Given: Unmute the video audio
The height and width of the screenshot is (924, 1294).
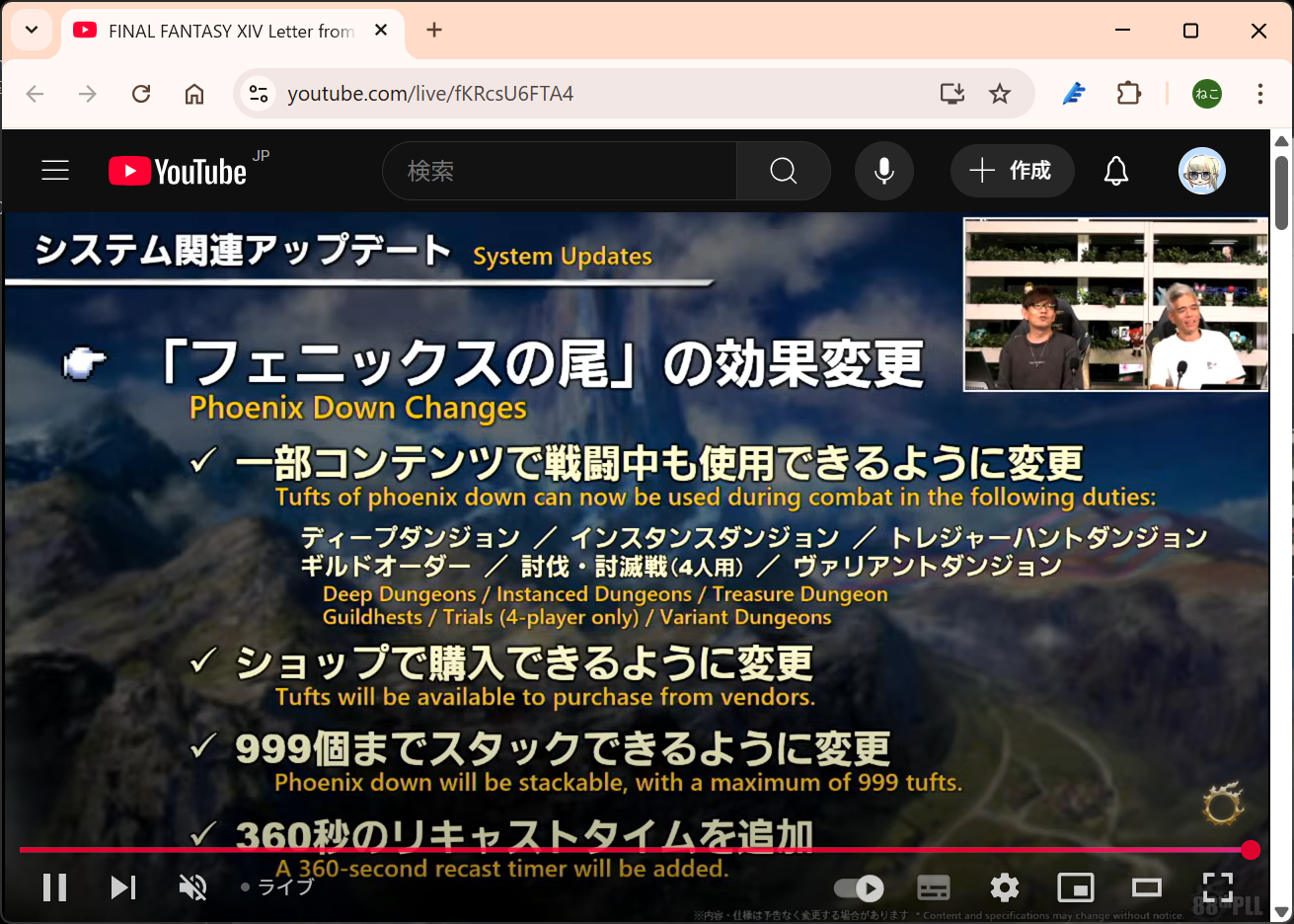Looking at the screenshot, I should (x=192, y=887).
